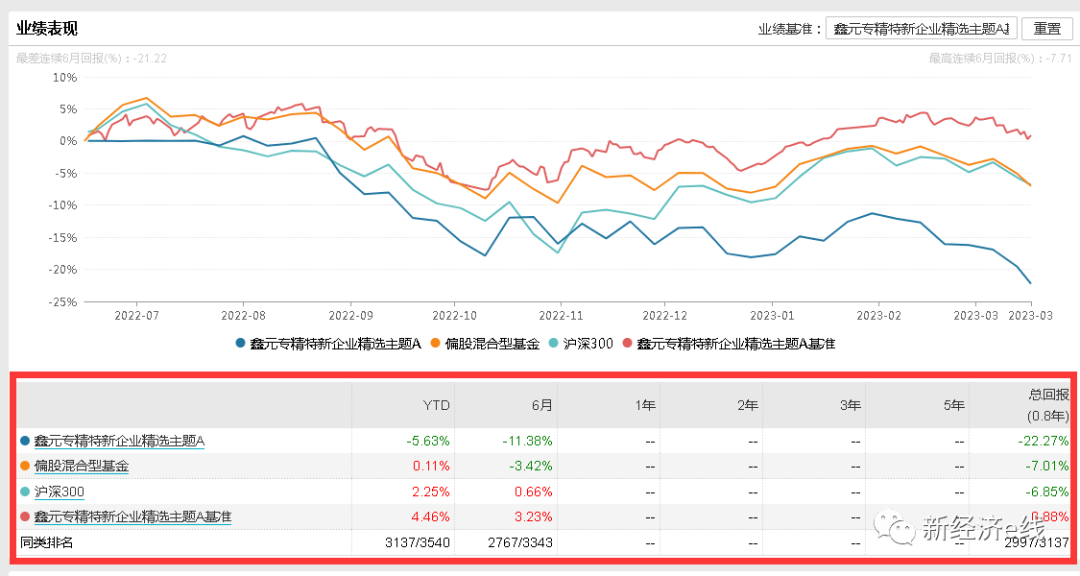Select the 3年 column header
This screenshot has height=576, width=1080.
pos(850,405)
